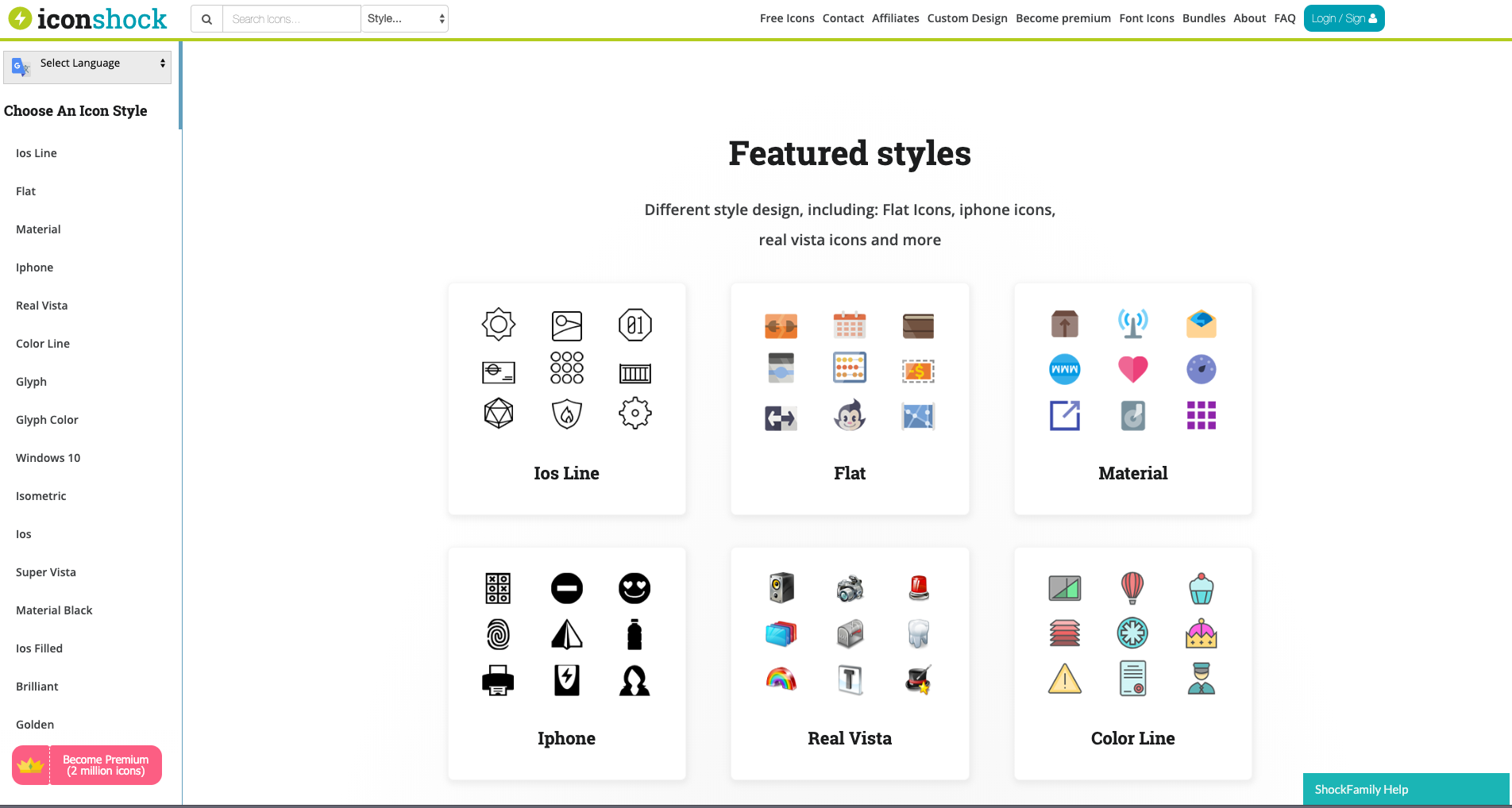Click the printer icon under Iphone style
Image resolution: width=1512 pixels, height=808 pixels.
498,679
